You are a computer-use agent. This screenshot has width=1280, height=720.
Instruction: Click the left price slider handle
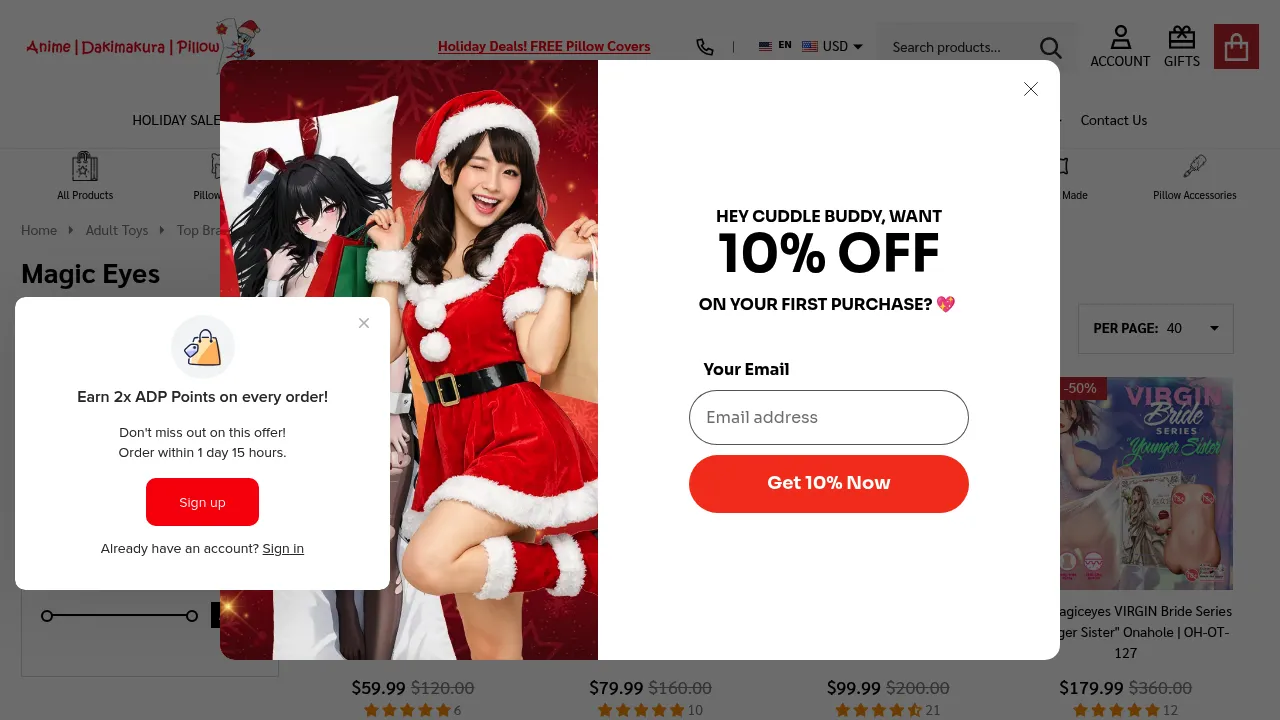click(x=47, y=616)
